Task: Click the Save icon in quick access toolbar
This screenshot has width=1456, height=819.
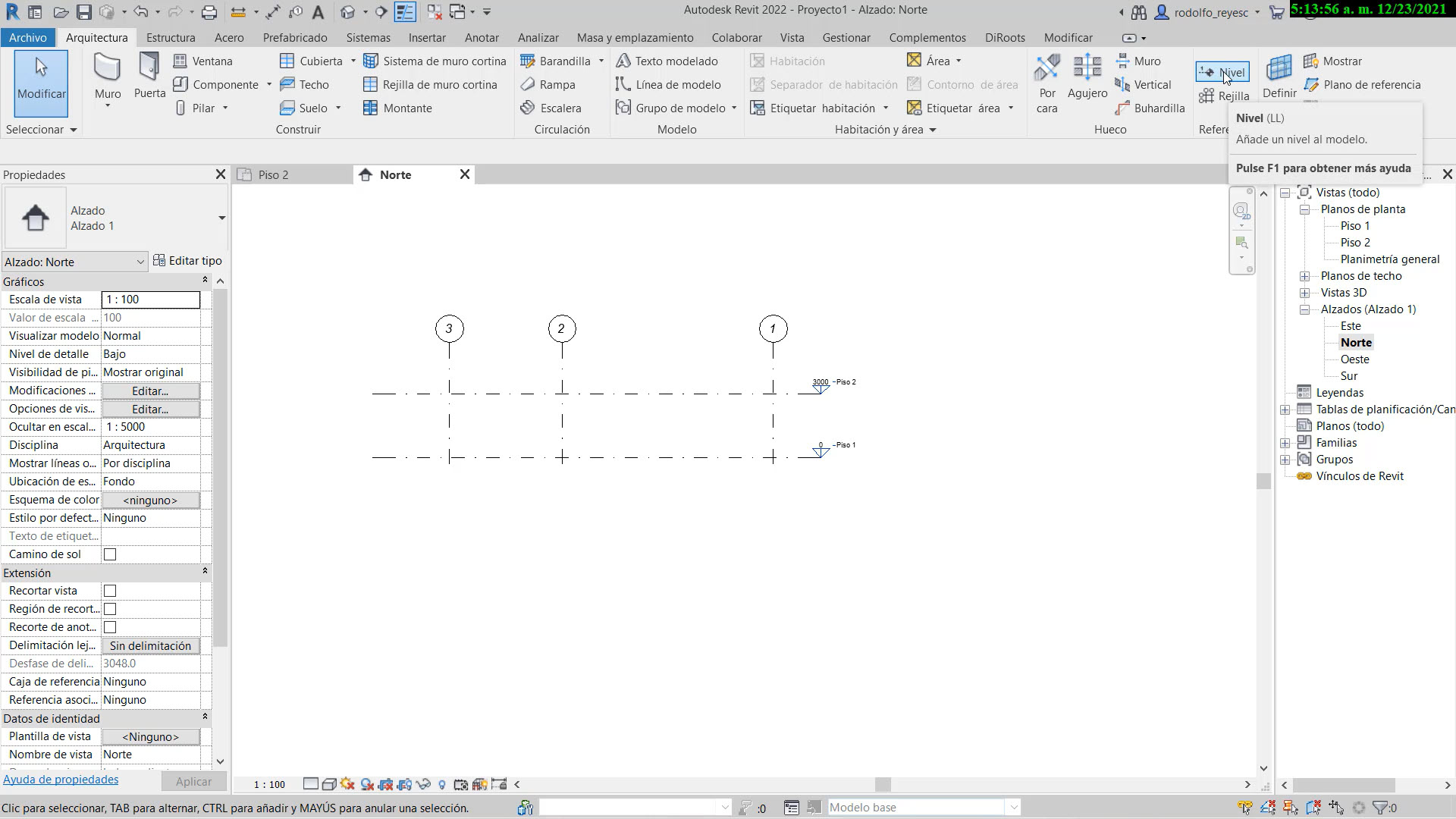Action: (83, 12)
